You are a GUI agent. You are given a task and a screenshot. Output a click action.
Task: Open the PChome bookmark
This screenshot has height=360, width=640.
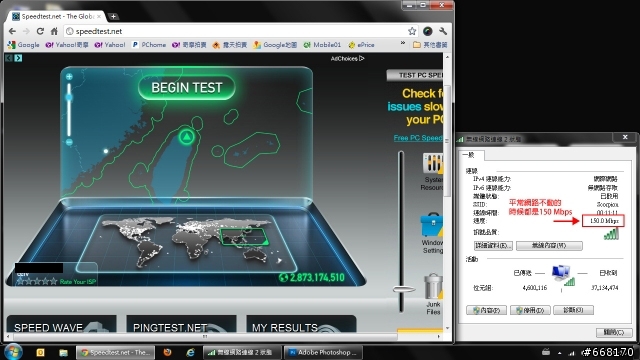pyautogui.click(x=149, y=45)
